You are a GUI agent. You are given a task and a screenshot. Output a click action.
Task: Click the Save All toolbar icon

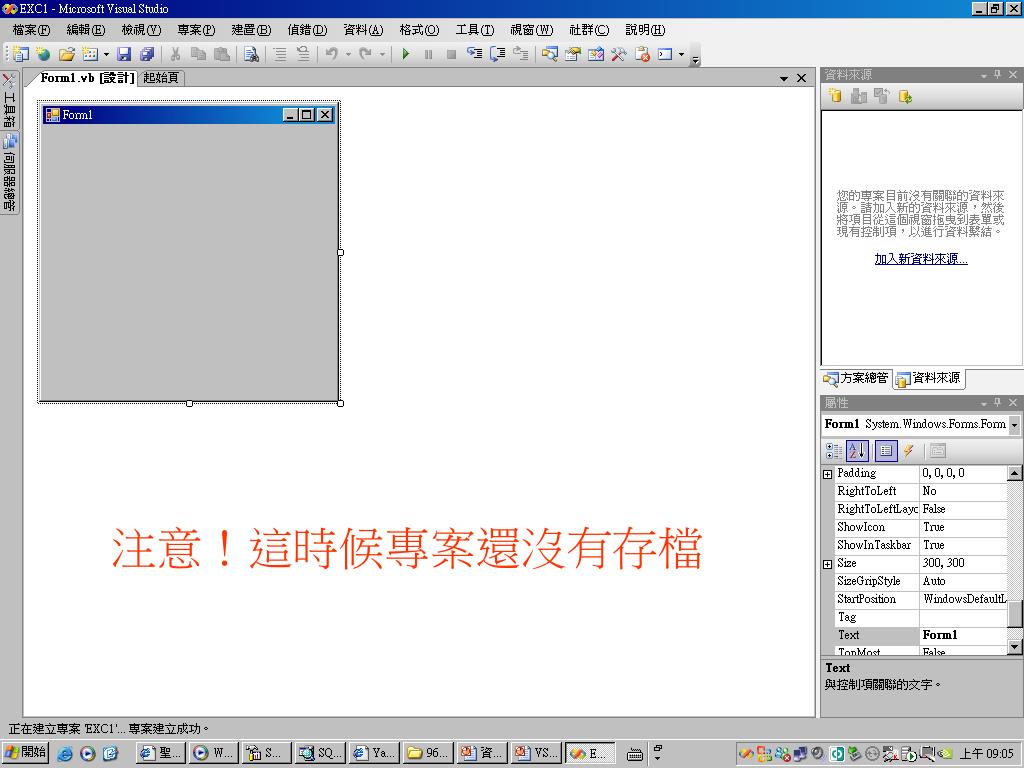click(147, 54)
